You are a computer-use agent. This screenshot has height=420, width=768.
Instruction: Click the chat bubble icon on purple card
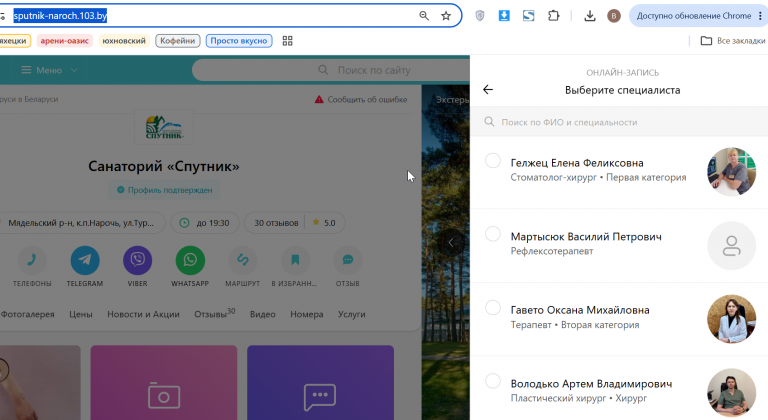click(x=320, y=397)
